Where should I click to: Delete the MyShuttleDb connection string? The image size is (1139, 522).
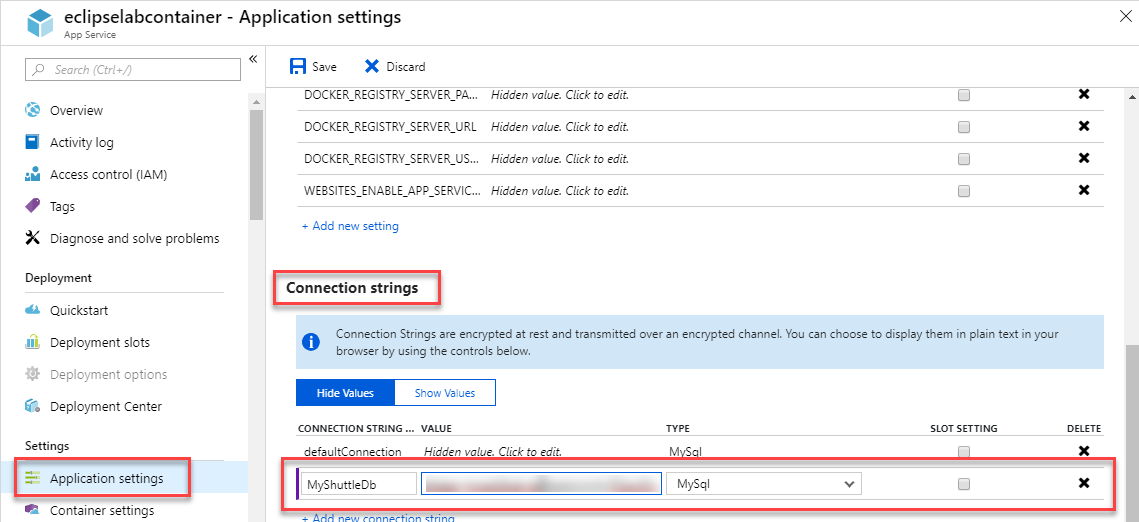tap(1084, 484)
